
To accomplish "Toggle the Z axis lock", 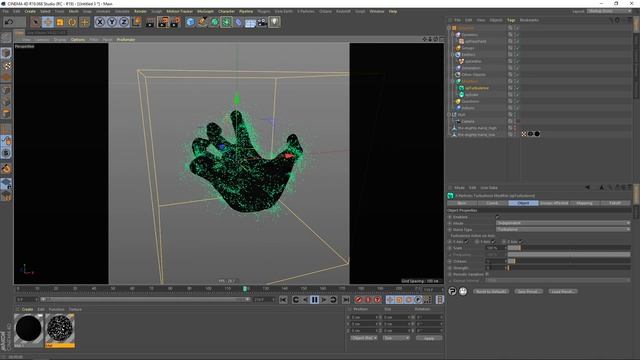I will click(124, 22).
